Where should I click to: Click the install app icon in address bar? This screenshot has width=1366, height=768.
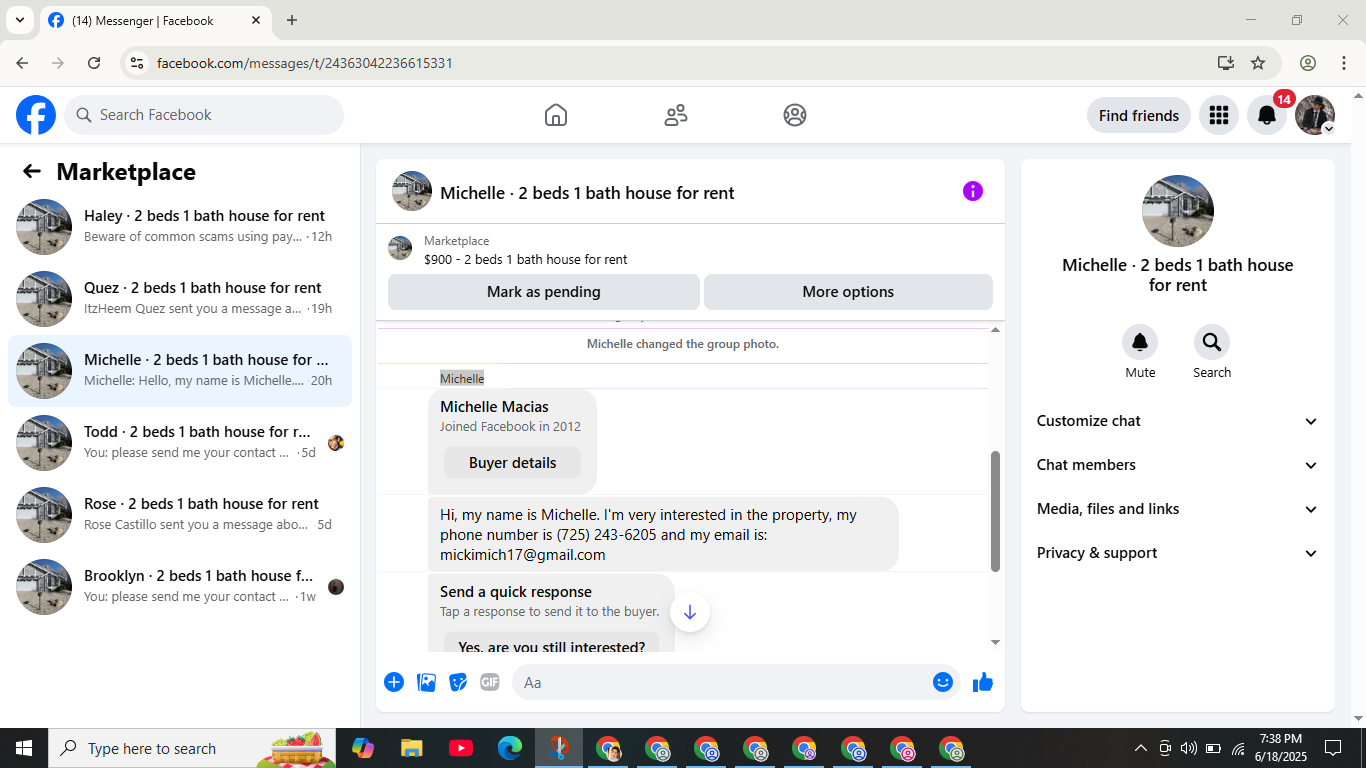[x=1226, y=63]
